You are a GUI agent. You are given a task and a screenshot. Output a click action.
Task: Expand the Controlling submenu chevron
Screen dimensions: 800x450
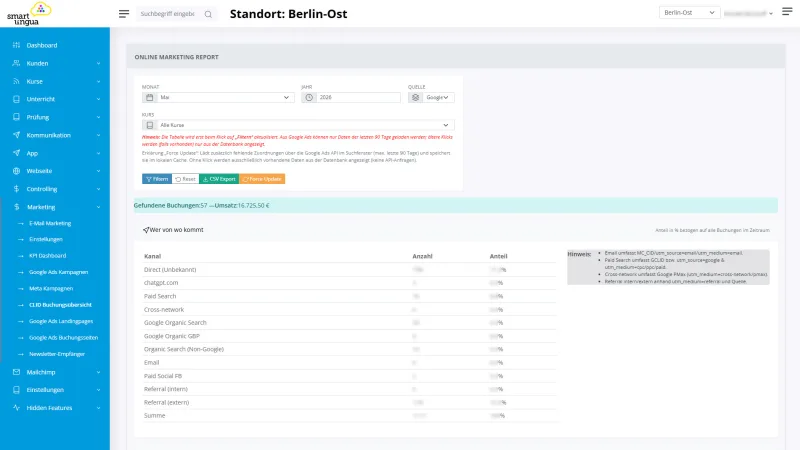pos(98,189)
